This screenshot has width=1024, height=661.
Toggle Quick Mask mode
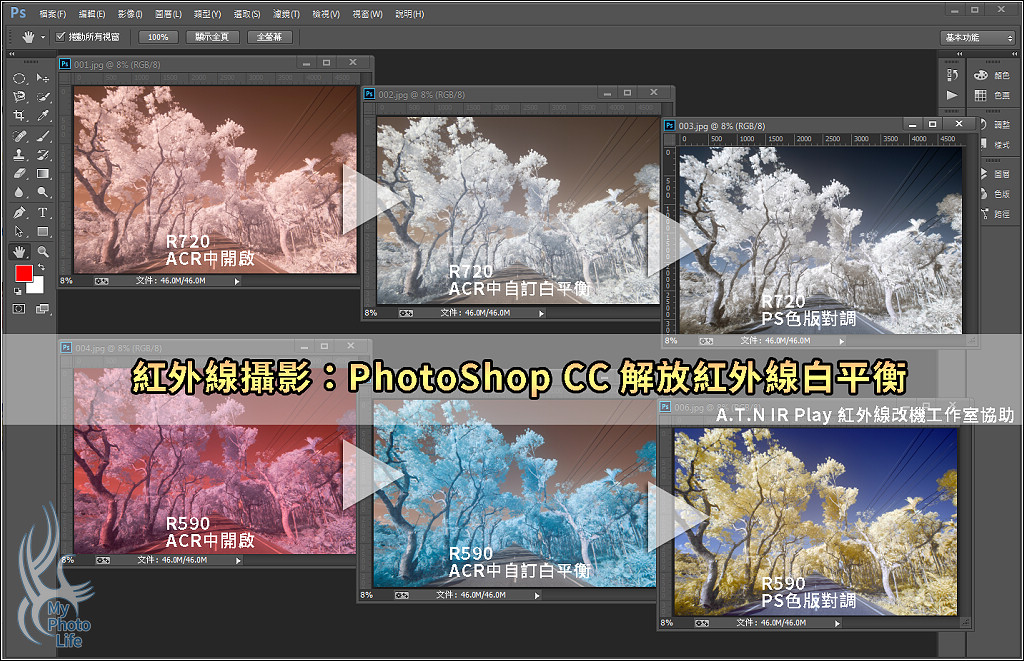pos(19,309)
